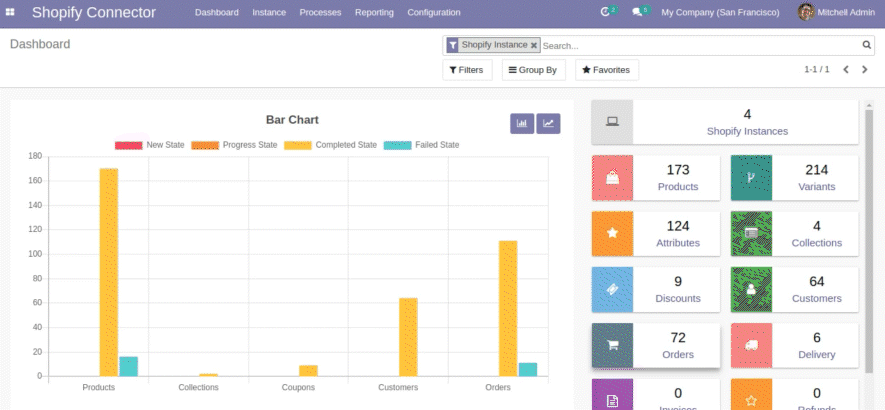
Task: Open the messages chat icon
Action: [637, 12]
